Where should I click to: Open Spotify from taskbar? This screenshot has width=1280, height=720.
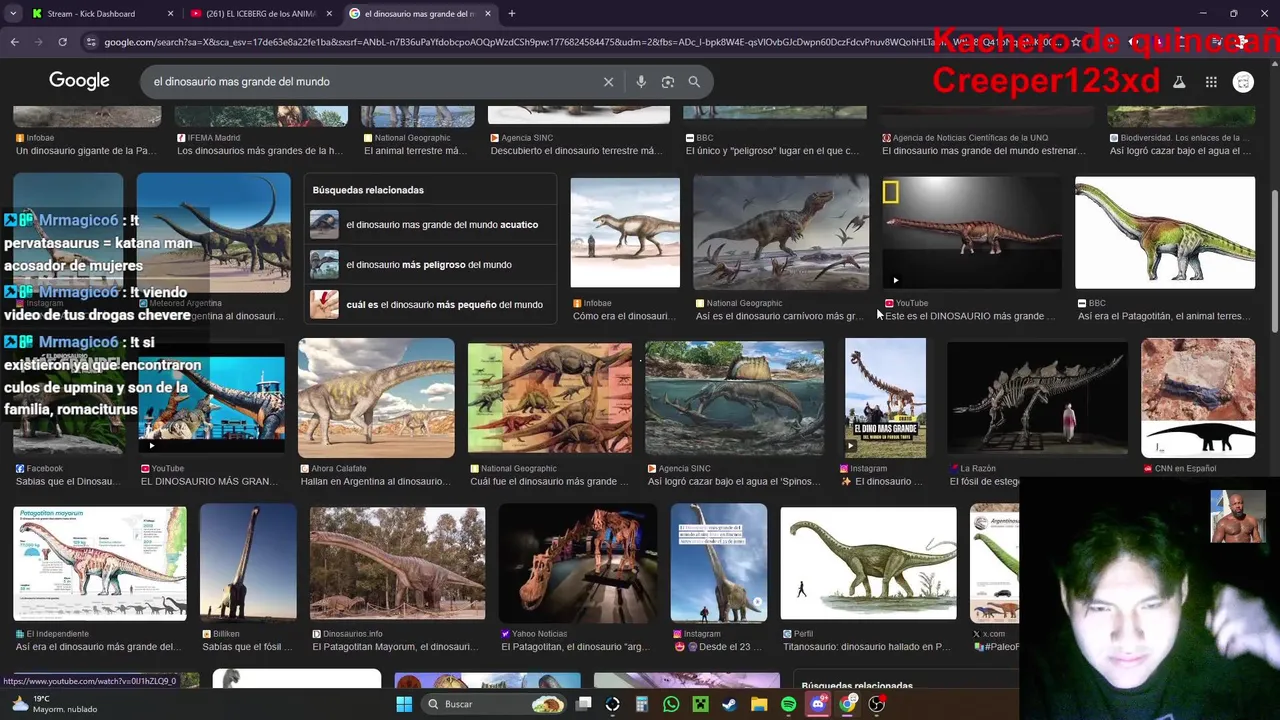click(x=788, y=704)
